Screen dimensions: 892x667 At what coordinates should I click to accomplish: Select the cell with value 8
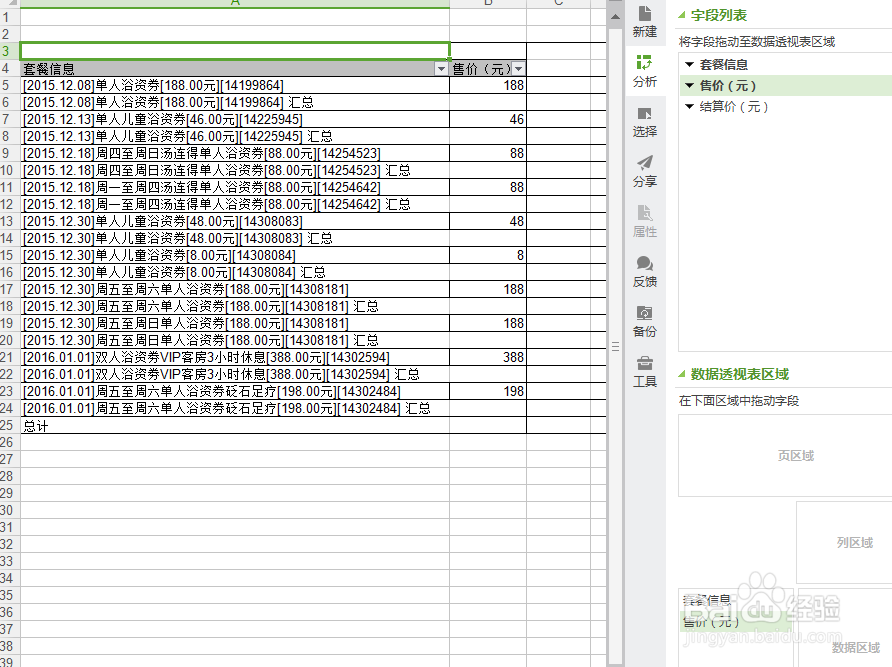(x=488, y=256)
